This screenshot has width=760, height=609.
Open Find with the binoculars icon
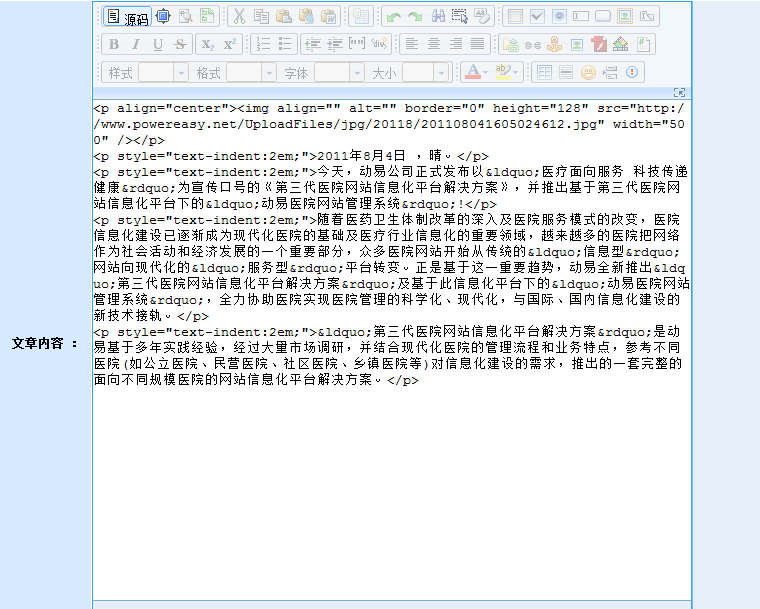click(437, 17)
